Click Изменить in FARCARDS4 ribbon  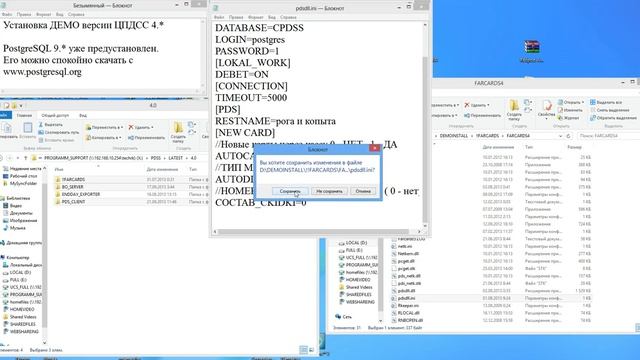click(570, 110)
